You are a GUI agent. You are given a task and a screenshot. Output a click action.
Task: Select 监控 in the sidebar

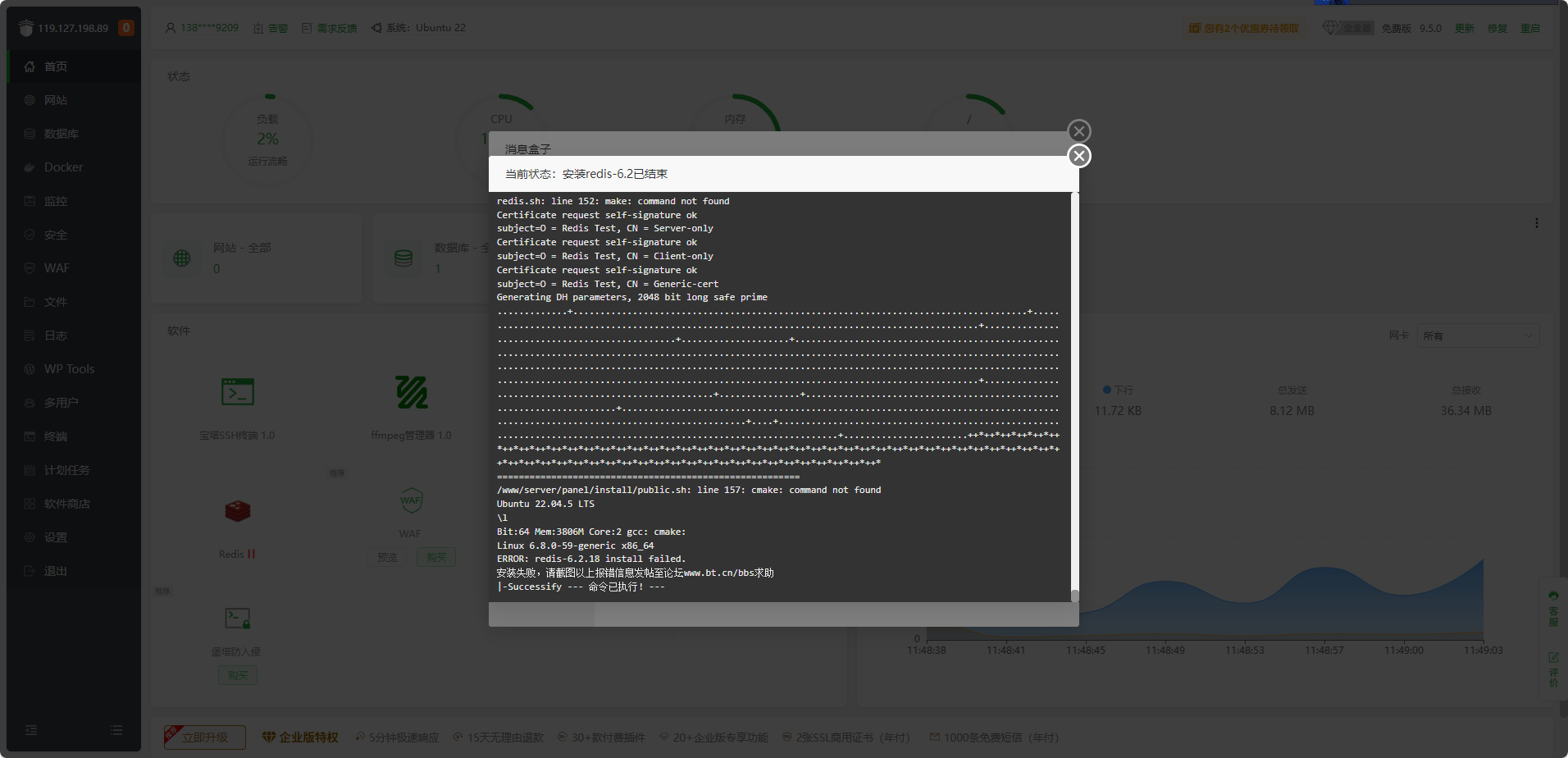[74, 201]
